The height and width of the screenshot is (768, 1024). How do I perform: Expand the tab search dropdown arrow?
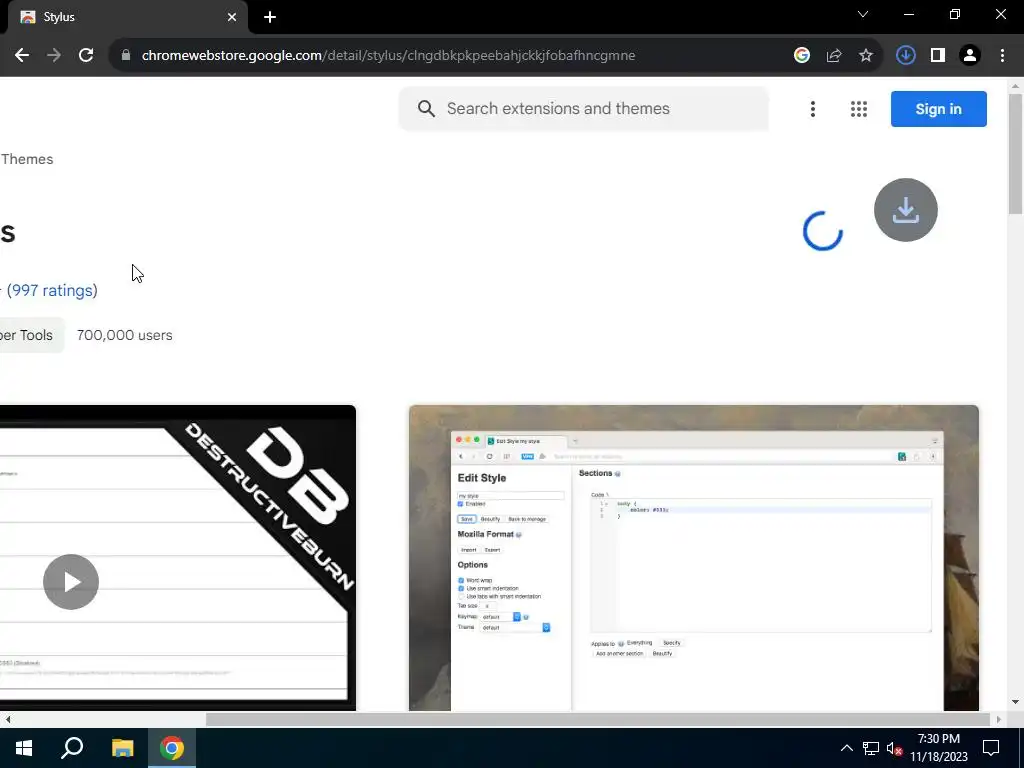pyautogui.click(x=863, y=14)
